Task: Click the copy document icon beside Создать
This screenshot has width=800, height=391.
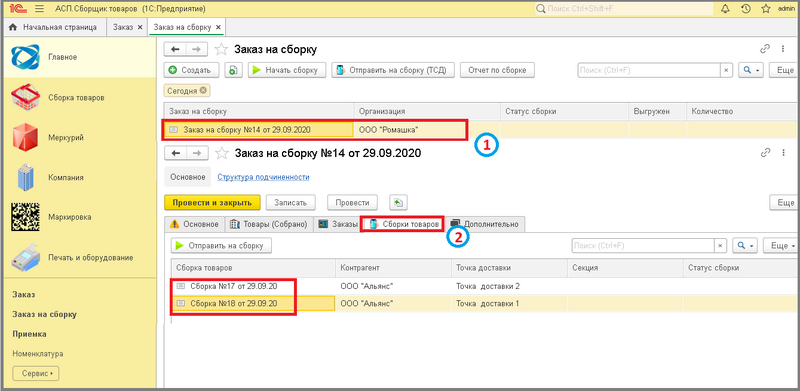Action: pyautogui.click(x=233, y=70)
